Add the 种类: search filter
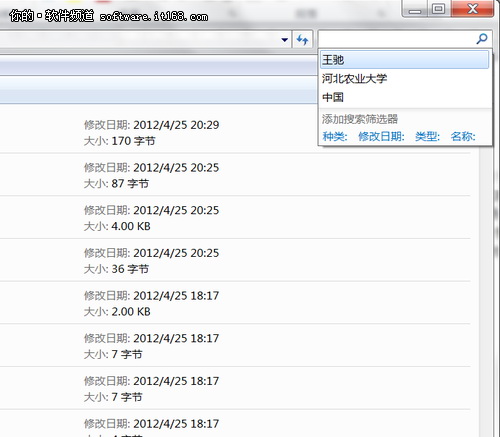The height and width of the screenshot is (437, 500). [x=335, y=136]
